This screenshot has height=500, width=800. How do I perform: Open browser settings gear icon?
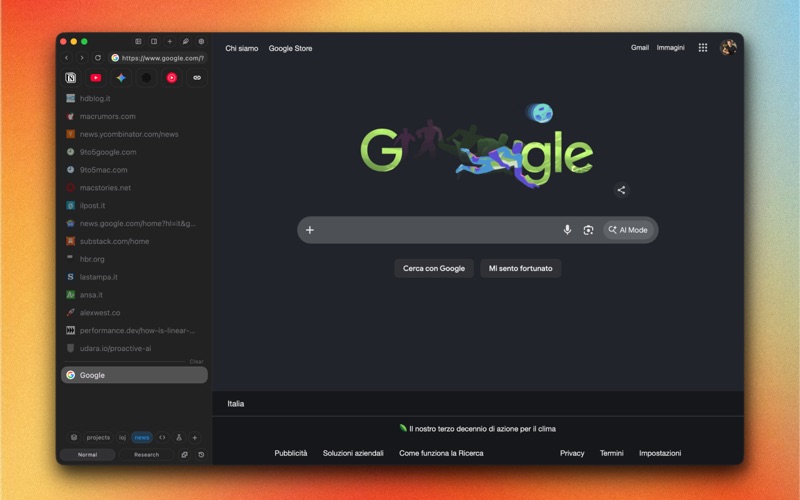click(x=202, y=41)
